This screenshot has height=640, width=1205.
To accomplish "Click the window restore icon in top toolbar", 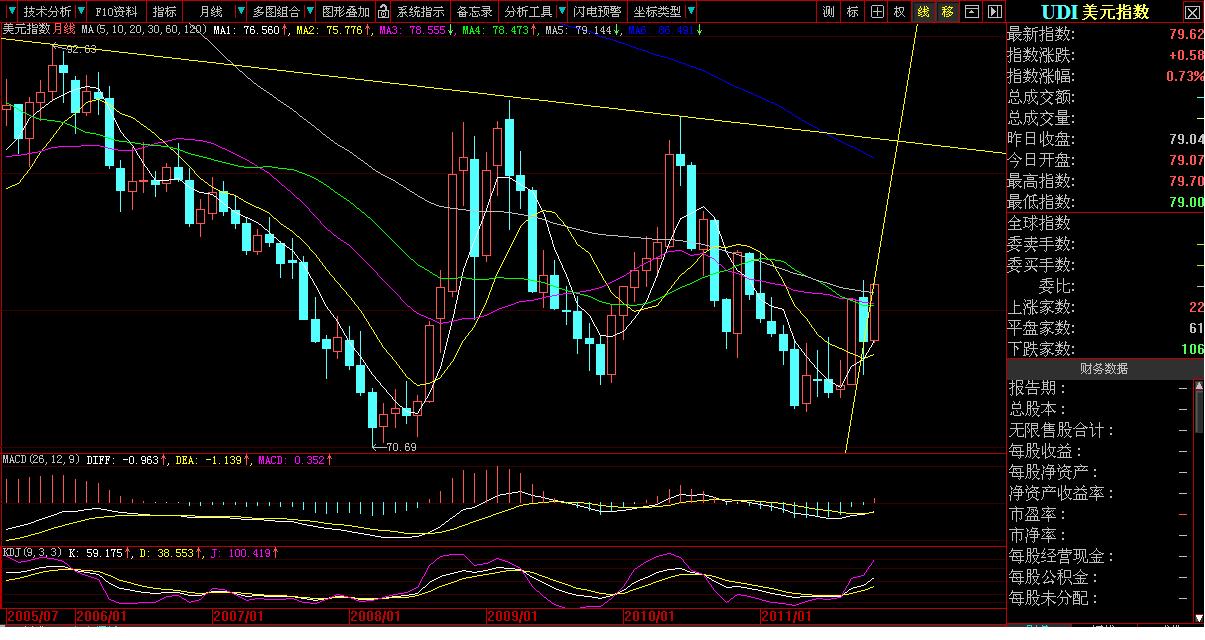I will point(971,12).
